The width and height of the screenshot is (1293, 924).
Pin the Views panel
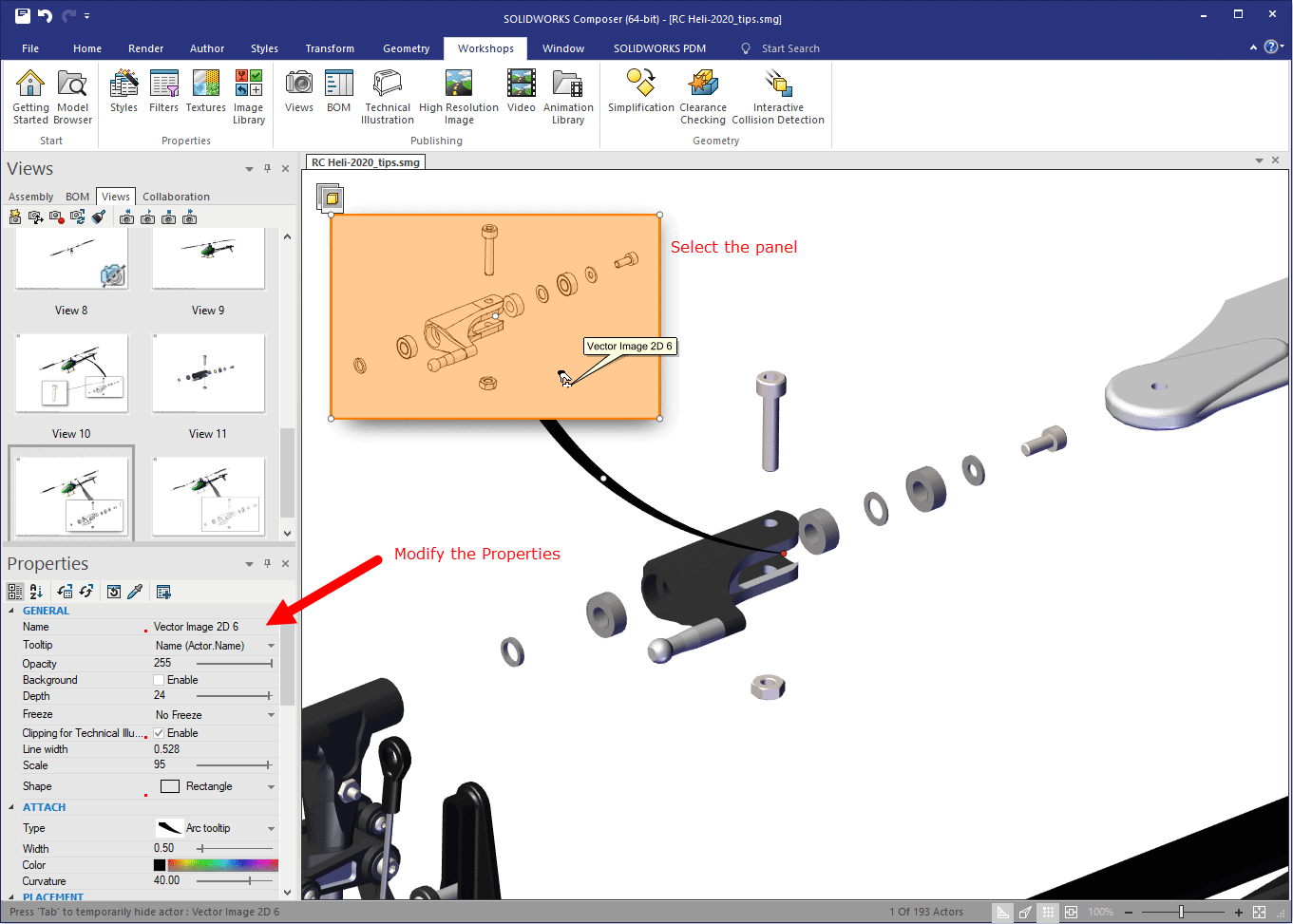tap(267, 168)
